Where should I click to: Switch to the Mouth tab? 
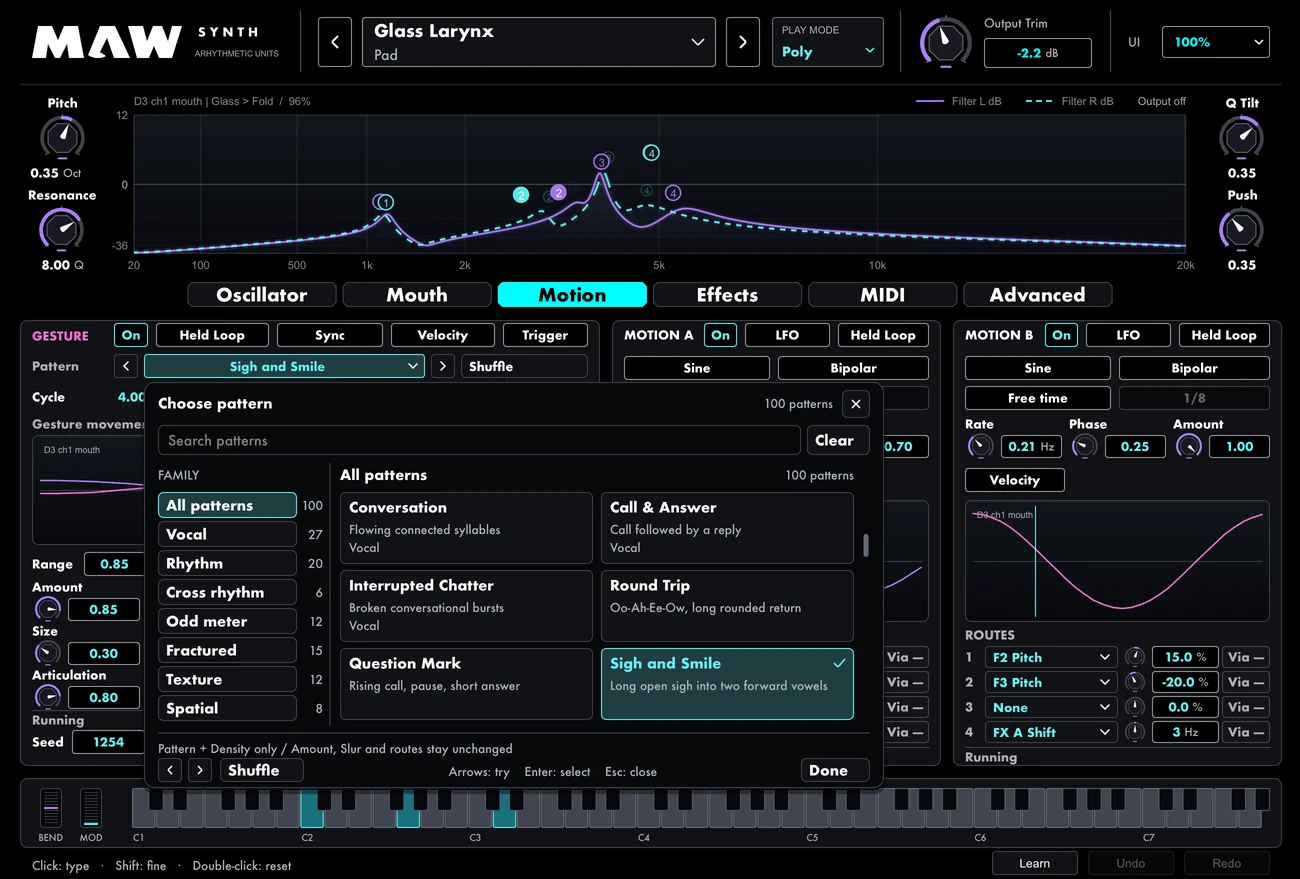click(417, 295)
